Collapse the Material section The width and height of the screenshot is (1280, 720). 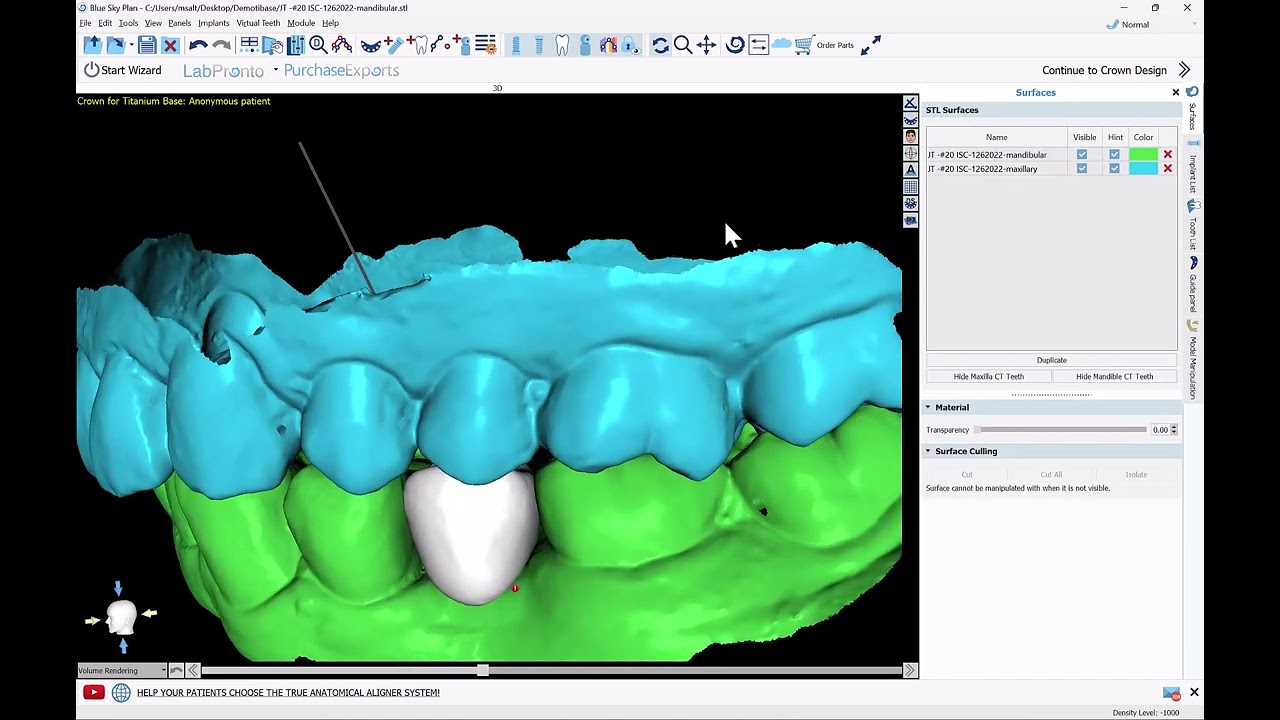928,407
